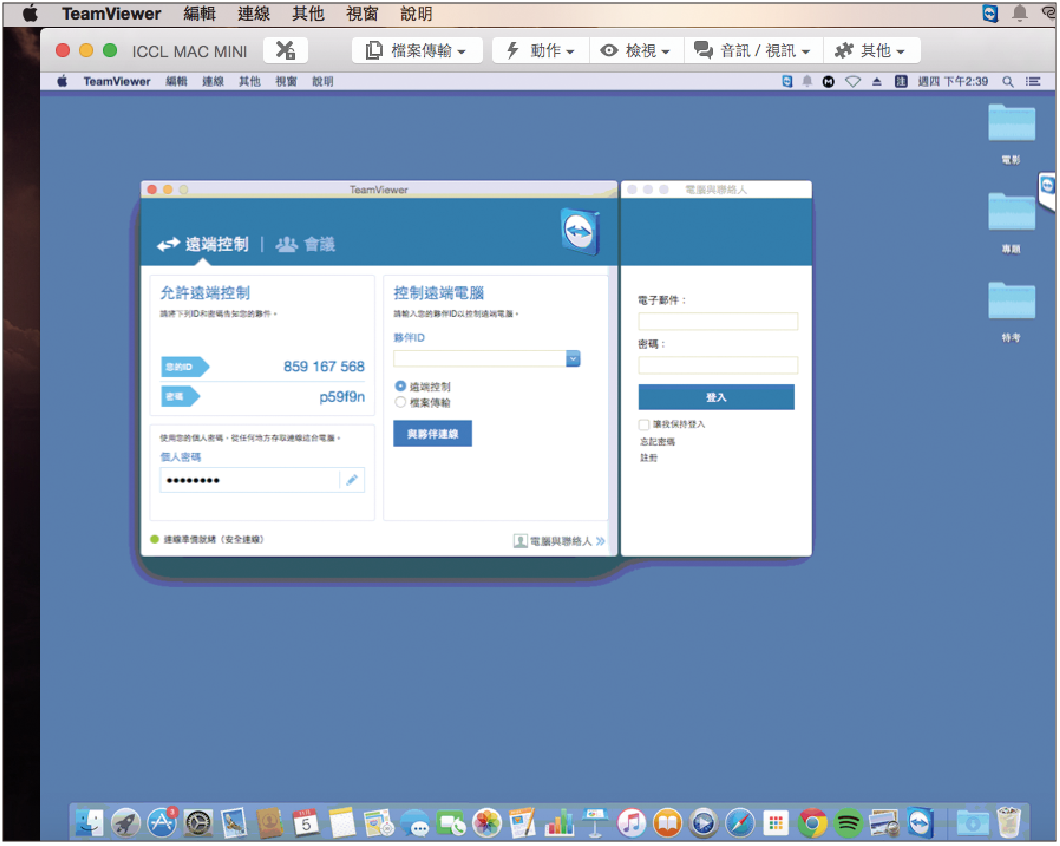Switch to the 遠端控制 tab
Screen dimensions: 1060x846
click(x=203, y=245)
